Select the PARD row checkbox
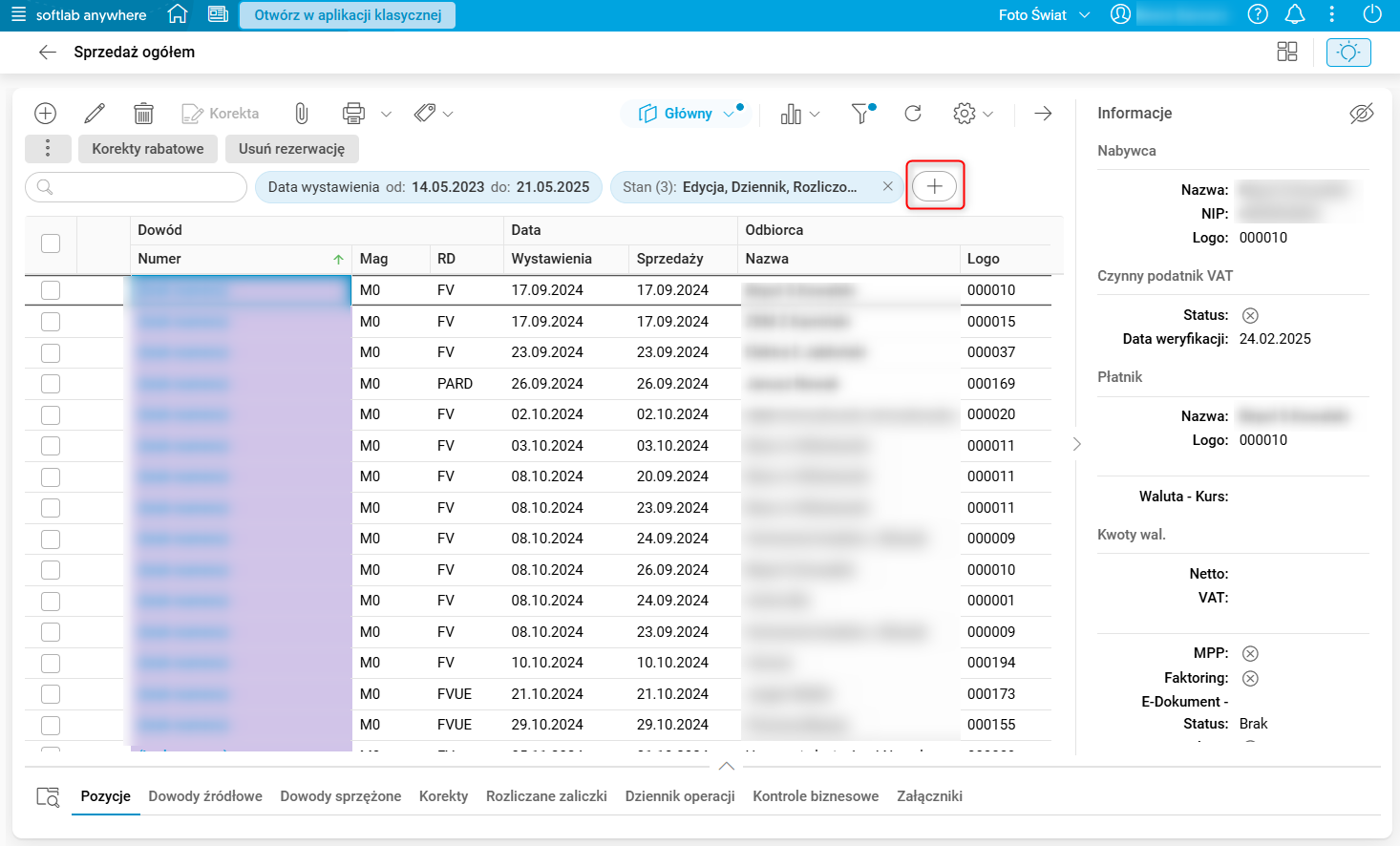 tap(51, 384)
